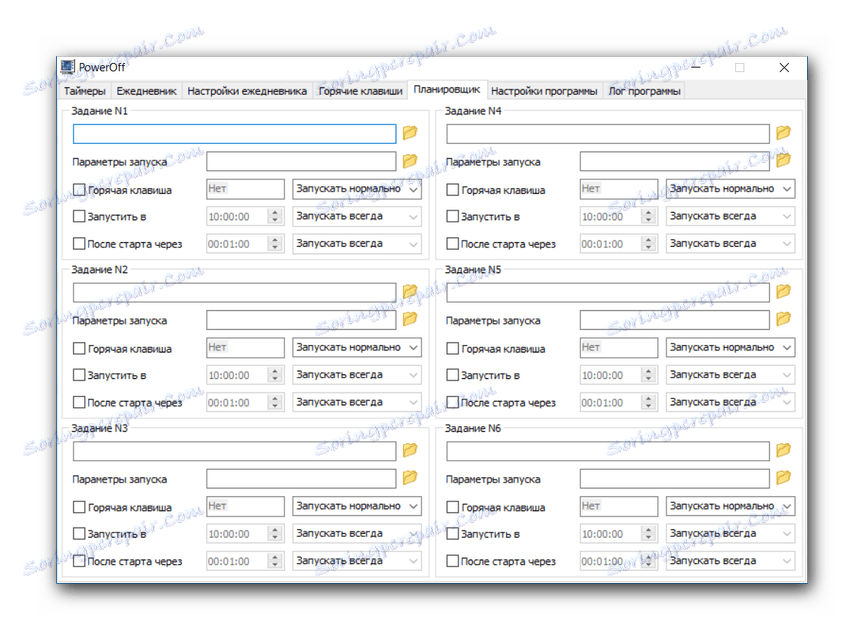Open folder icon beside Параметры запуска in Задание N2

click(410, 319)
